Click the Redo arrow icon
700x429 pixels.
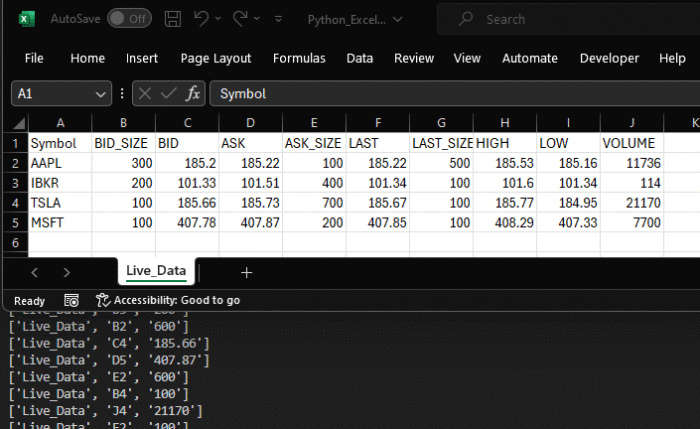coord(240,19)
